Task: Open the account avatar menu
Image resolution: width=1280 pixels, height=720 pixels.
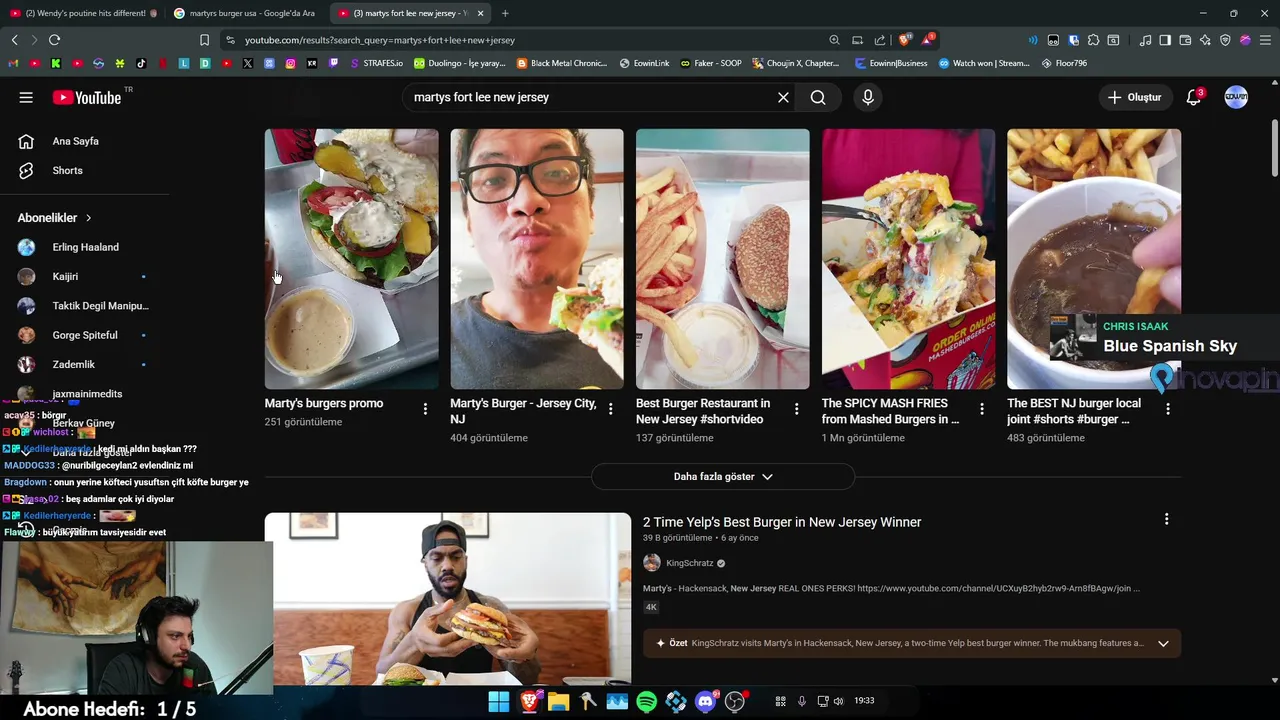Action: (x=1236, y=97)
